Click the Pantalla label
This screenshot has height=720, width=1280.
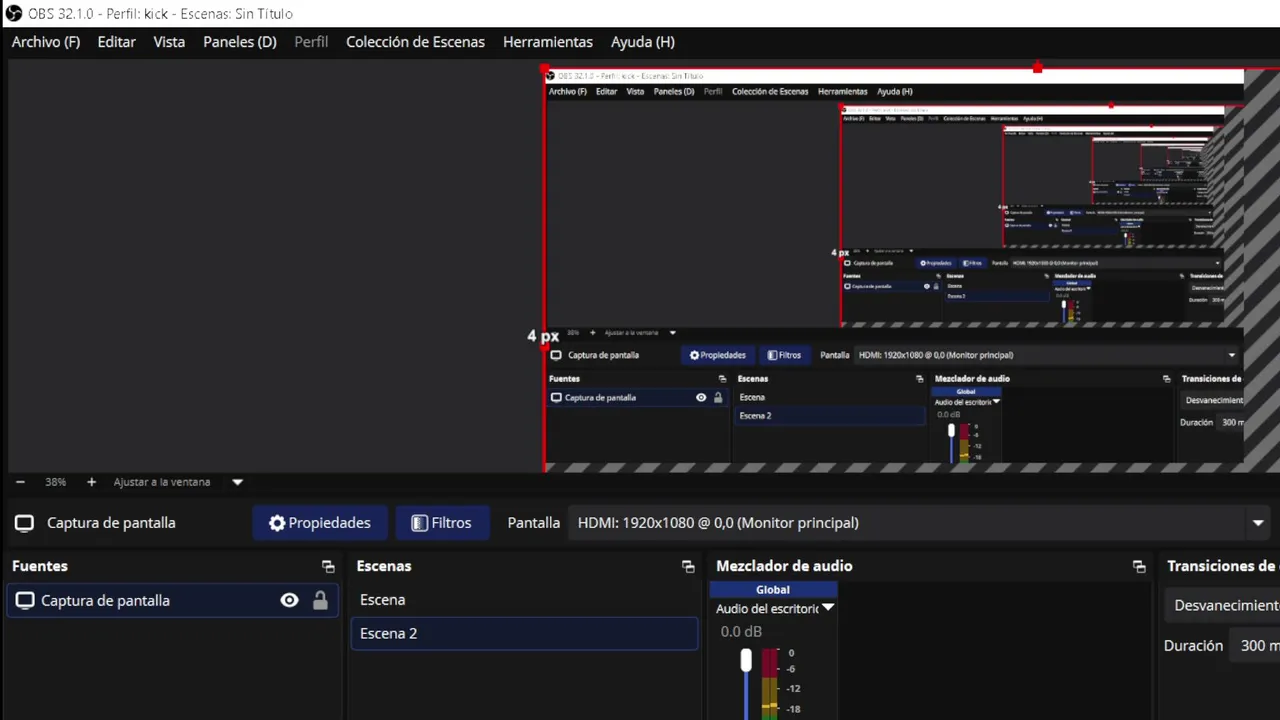pyautogui.click(x=534, y=523)
